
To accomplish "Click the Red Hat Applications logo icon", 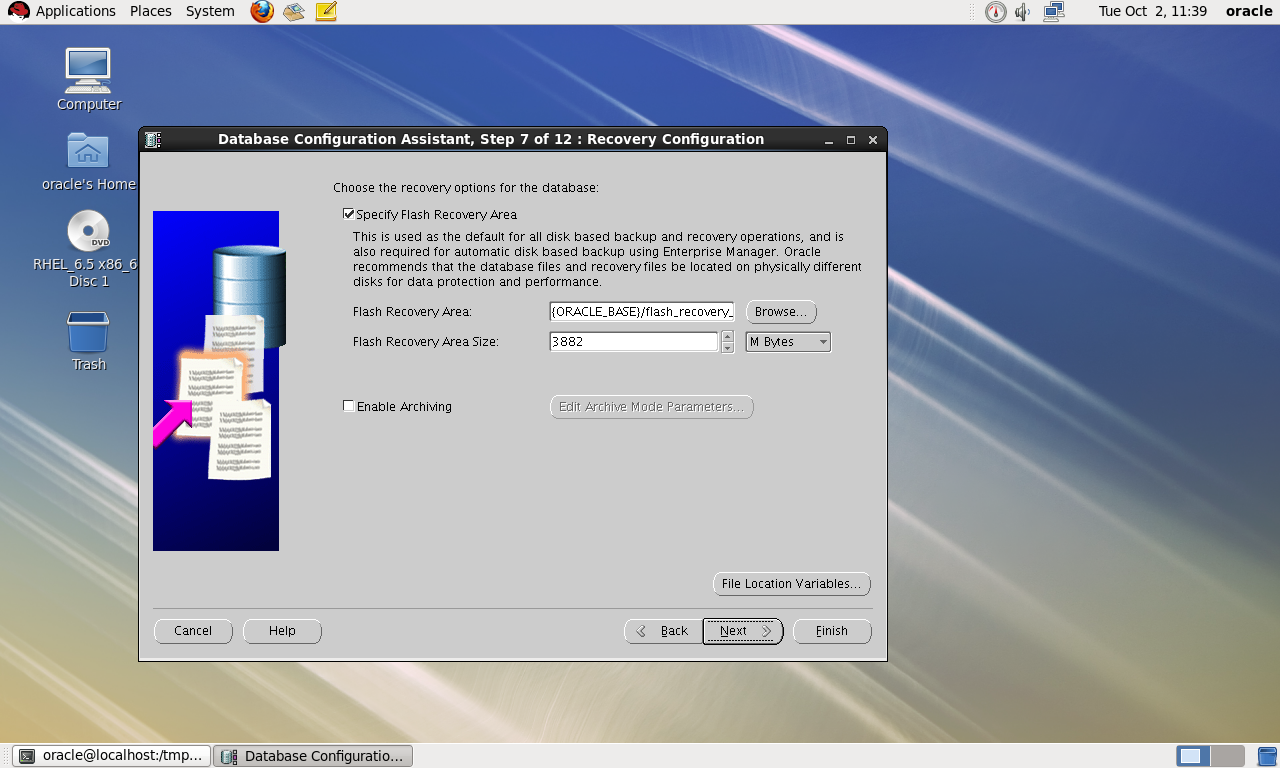I will coord(18,12).
